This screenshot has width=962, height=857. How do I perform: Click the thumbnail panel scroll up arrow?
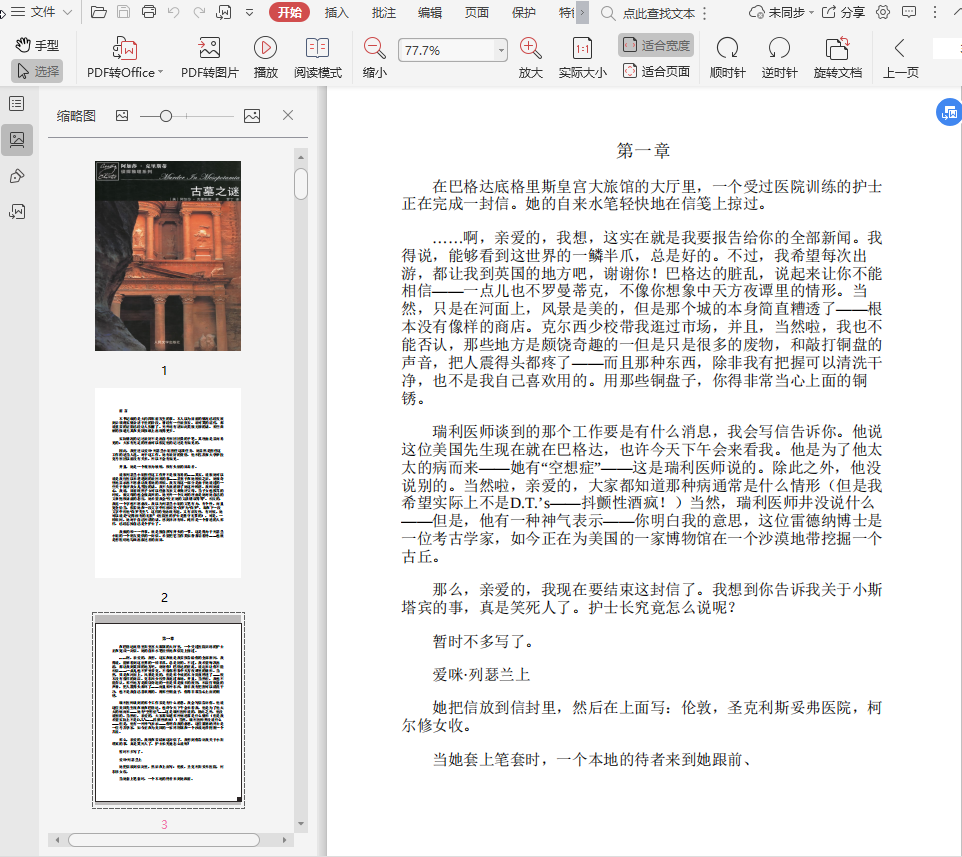tap(301, 158)
